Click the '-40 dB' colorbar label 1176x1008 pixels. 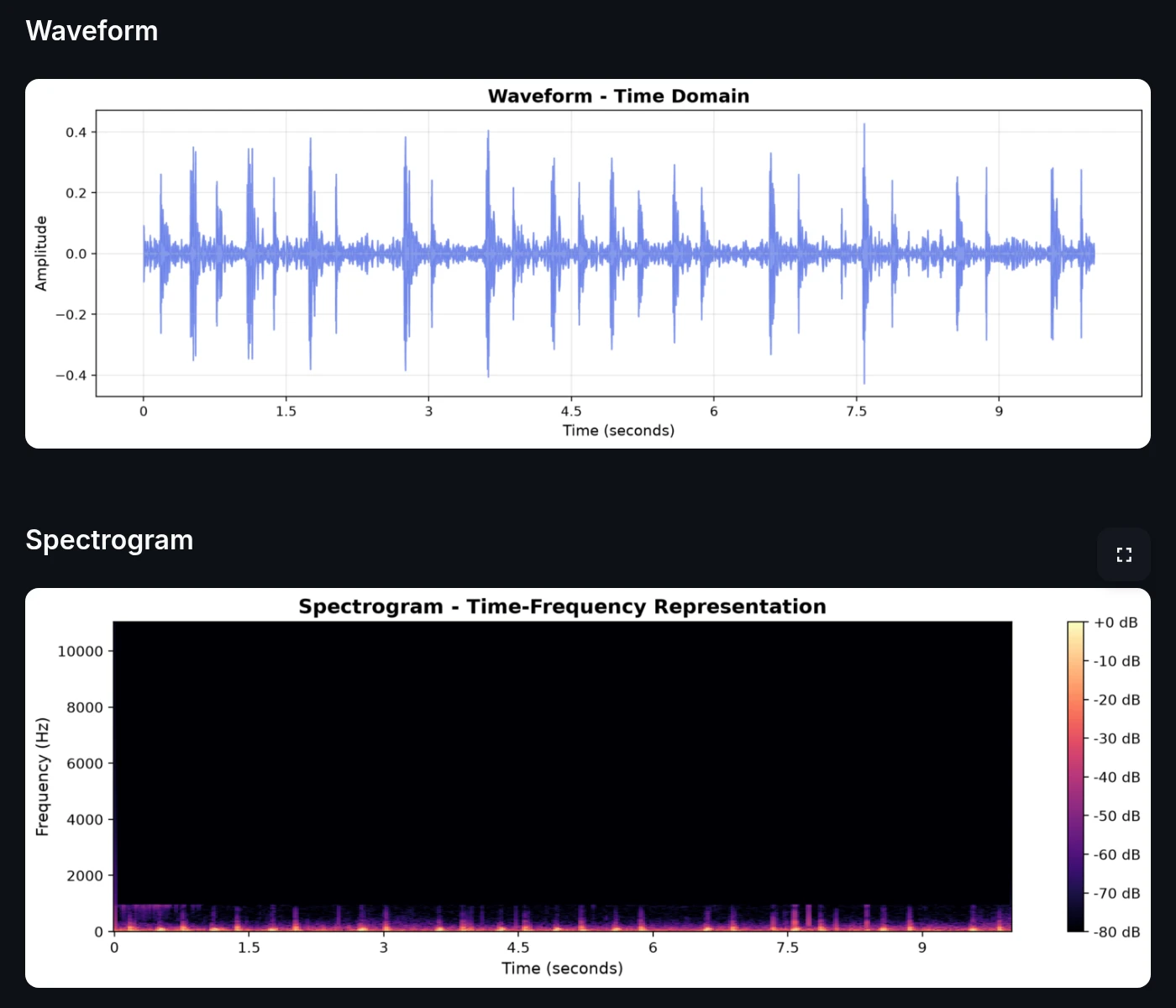click(1116, 777)
